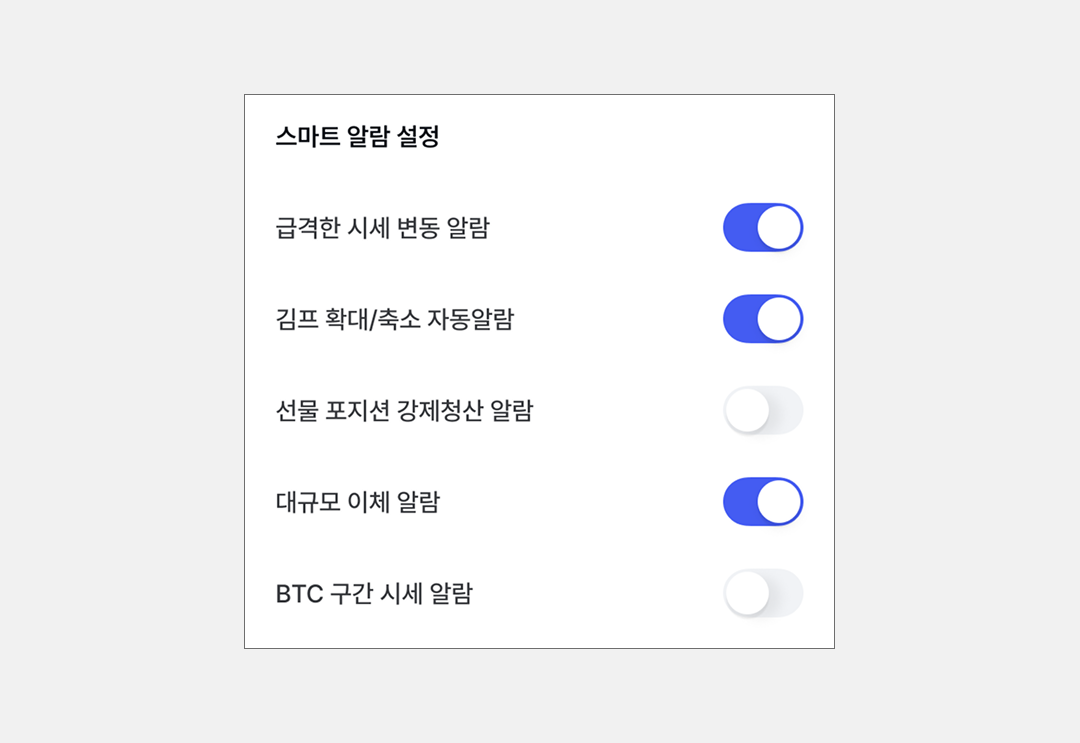Image resolution: width=1080 pixels, height=743 pixels.
Task: Click gray track of BTC 구간 시세 알람 switch
Action: [x=786, y=593]
